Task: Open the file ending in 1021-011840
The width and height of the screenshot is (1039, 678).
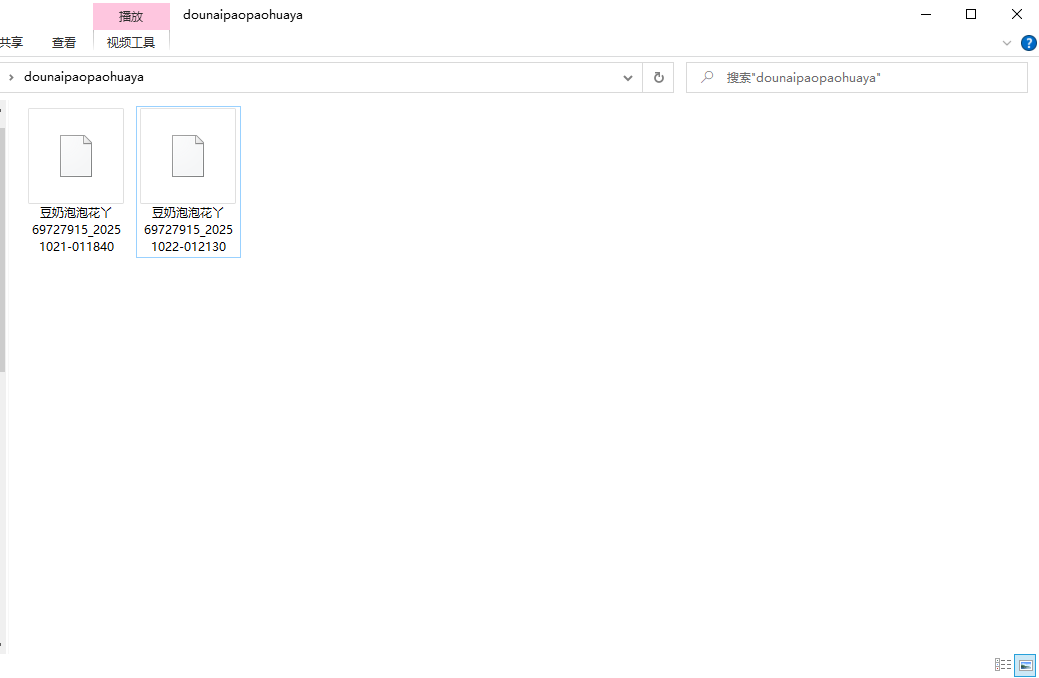Action: [76, 156]
